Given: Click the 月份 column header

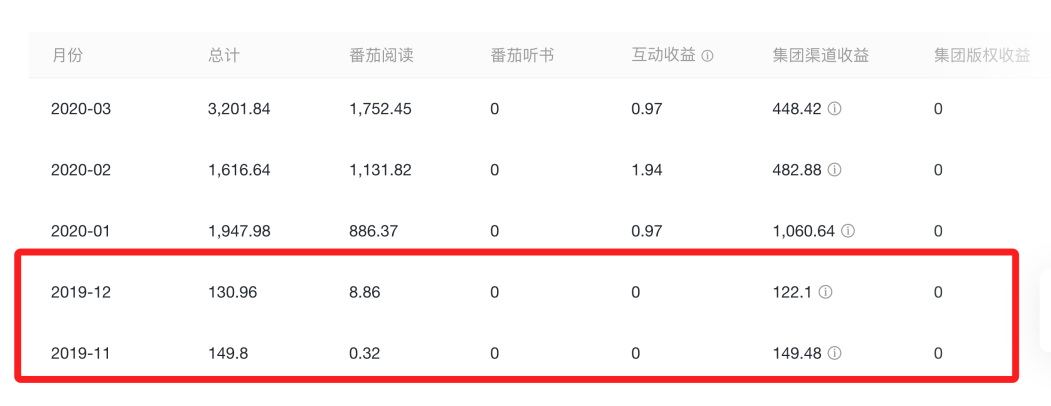Looking at the screenshot, I should click(67, 56).
